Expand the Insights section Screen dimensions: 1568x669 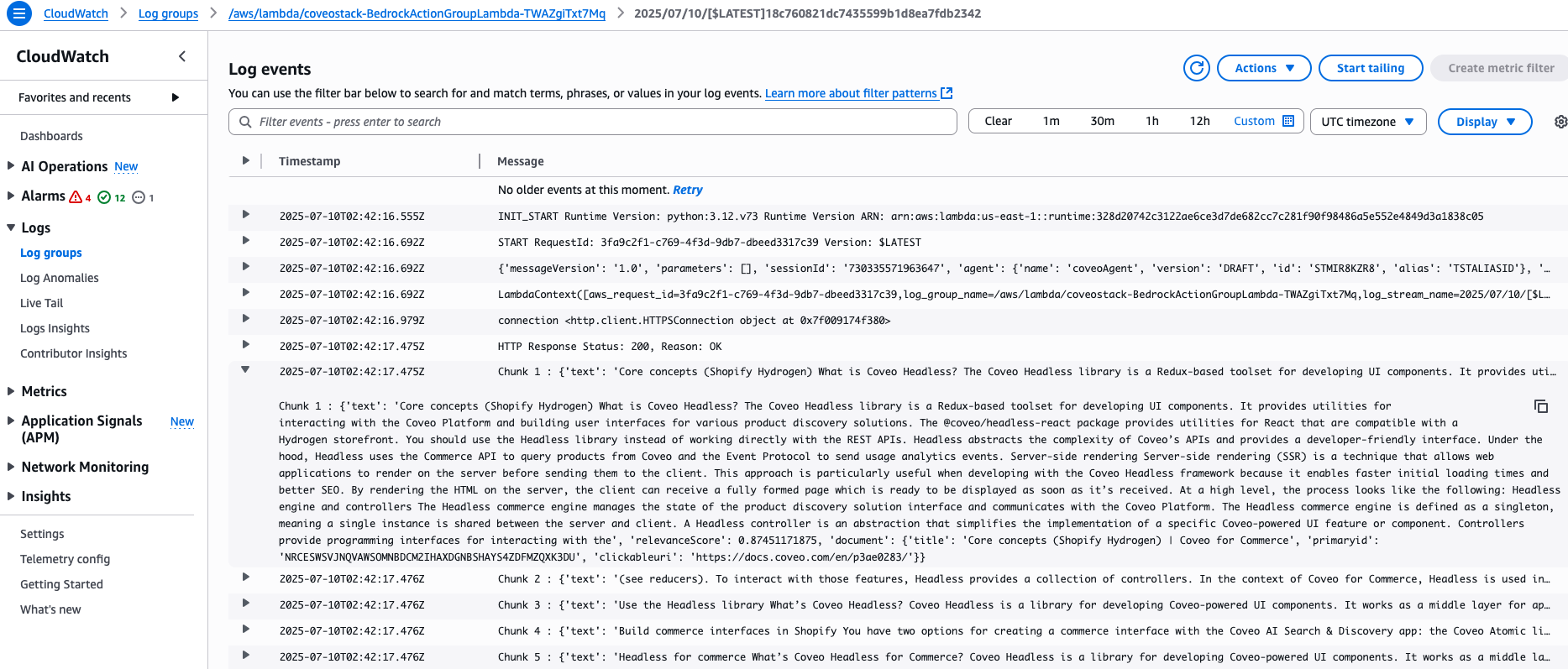[11, 496]
